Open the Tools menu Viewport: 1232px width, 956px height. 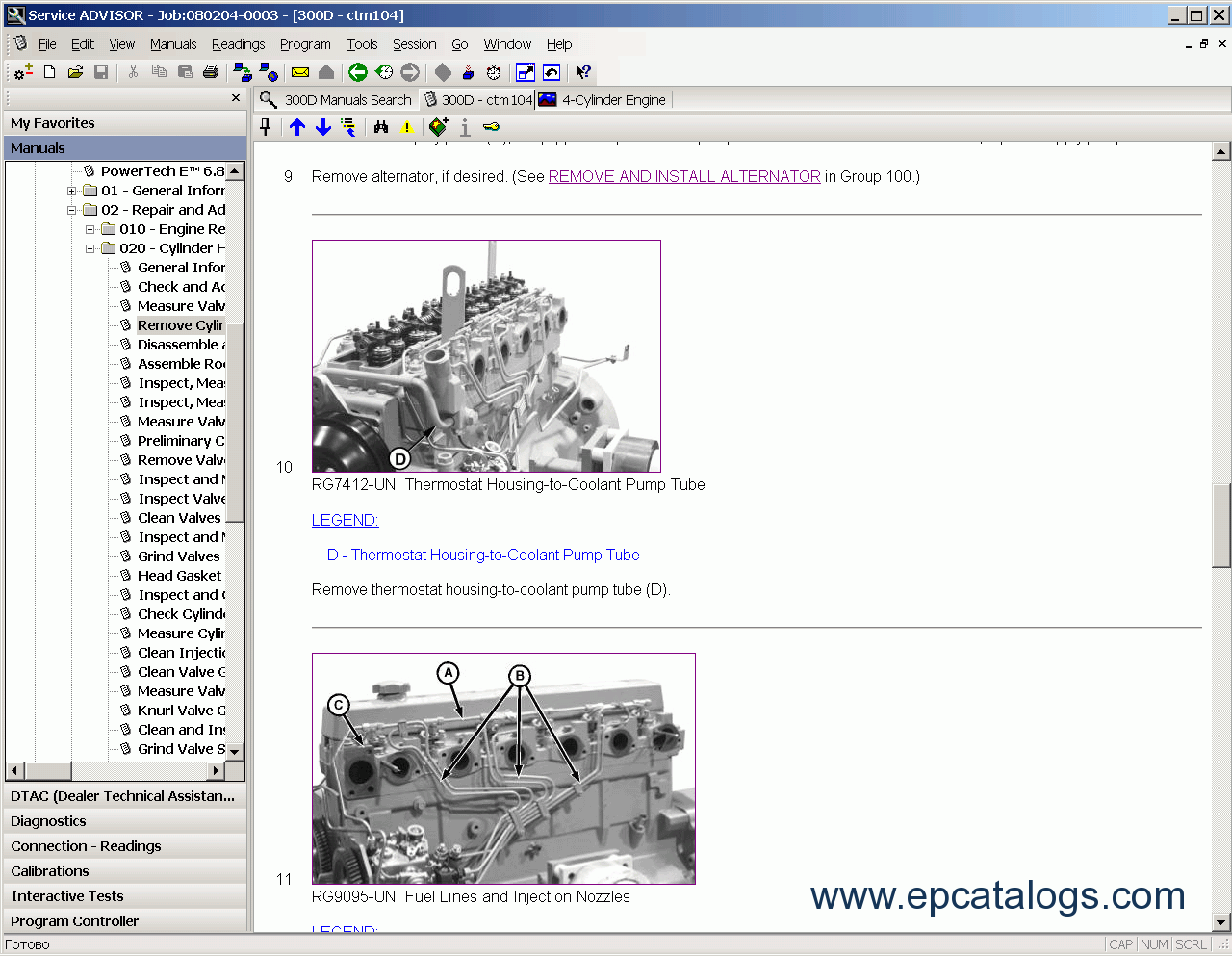coord(362,44)
